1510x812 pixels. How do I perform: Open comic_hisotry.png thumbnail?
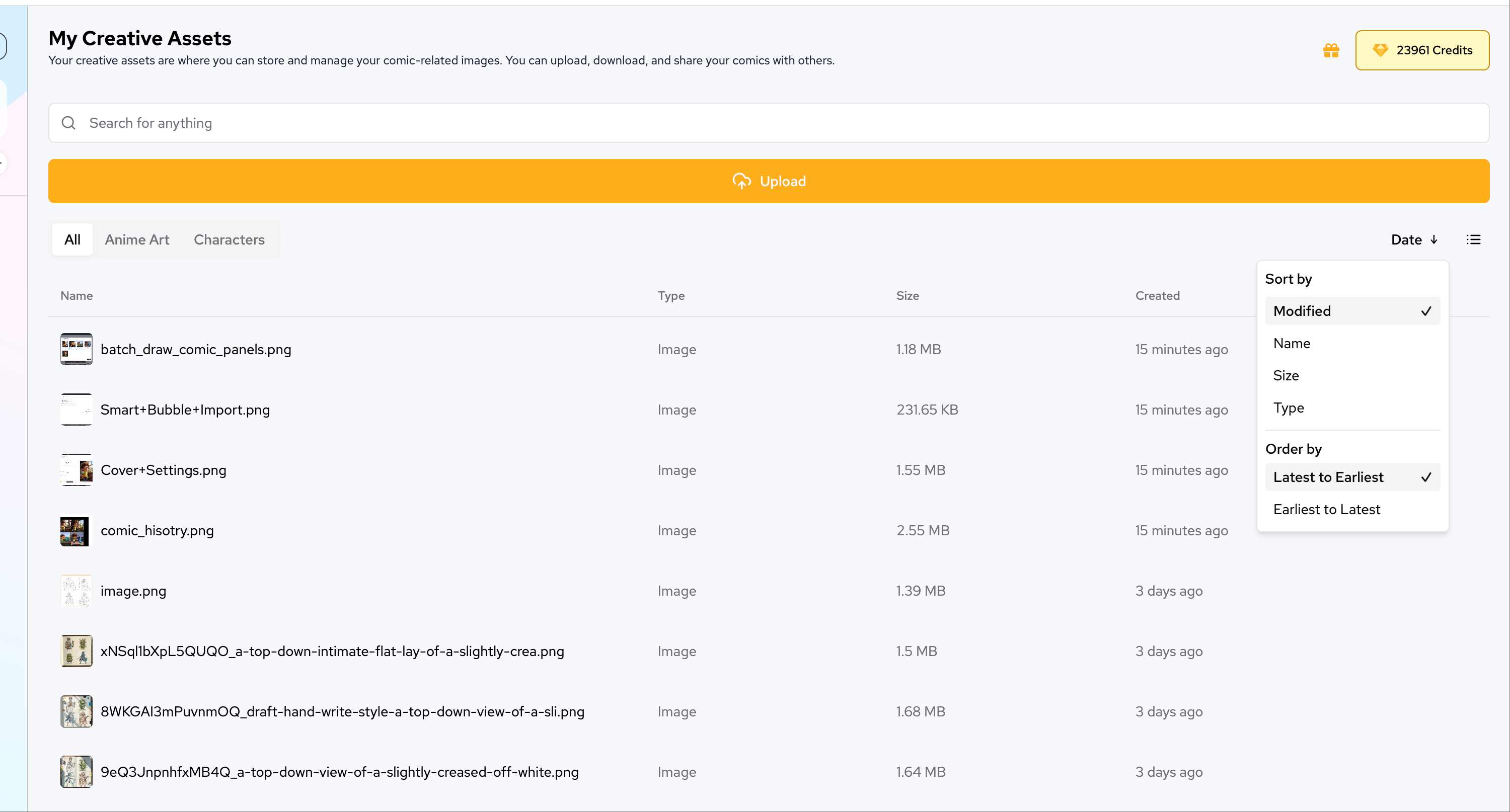(76, 530)
